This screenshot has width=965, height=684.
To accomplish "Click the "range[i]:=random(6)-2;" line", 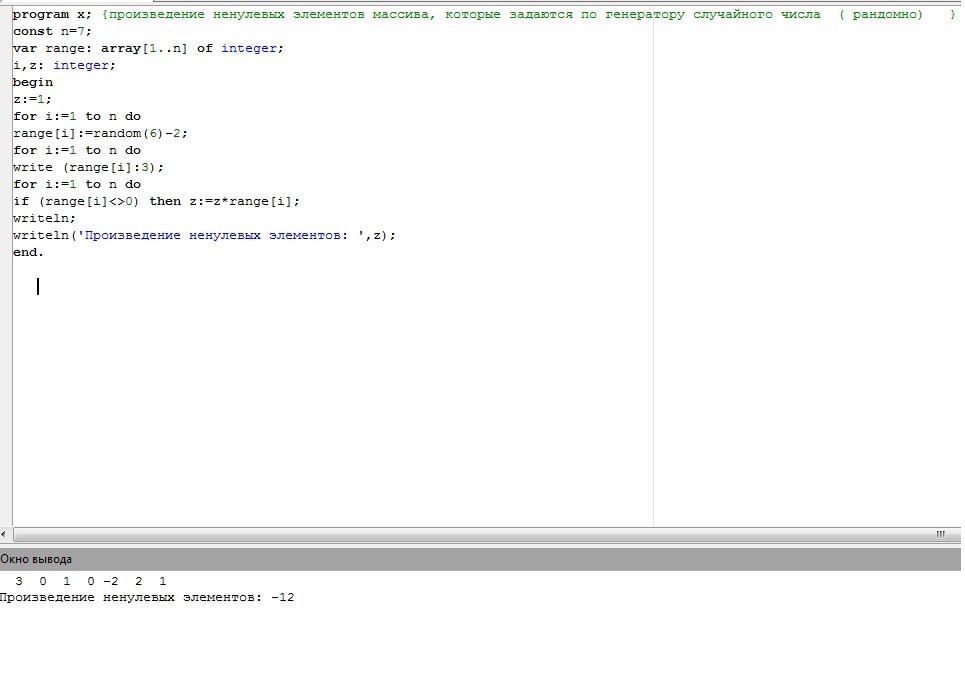I will tap(100, 133).
